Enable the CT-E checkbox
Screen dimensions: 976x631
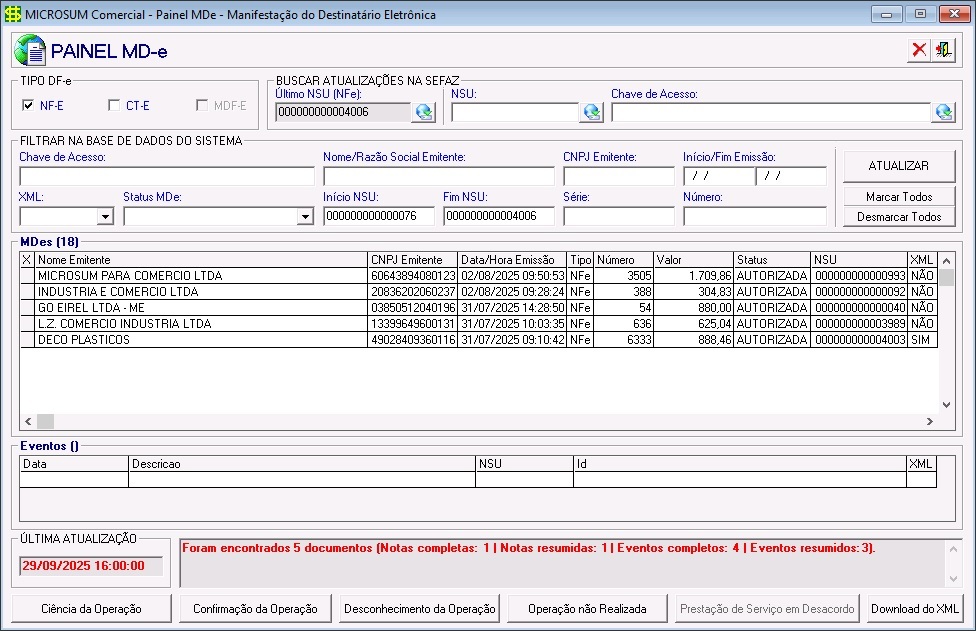point(114,105)
